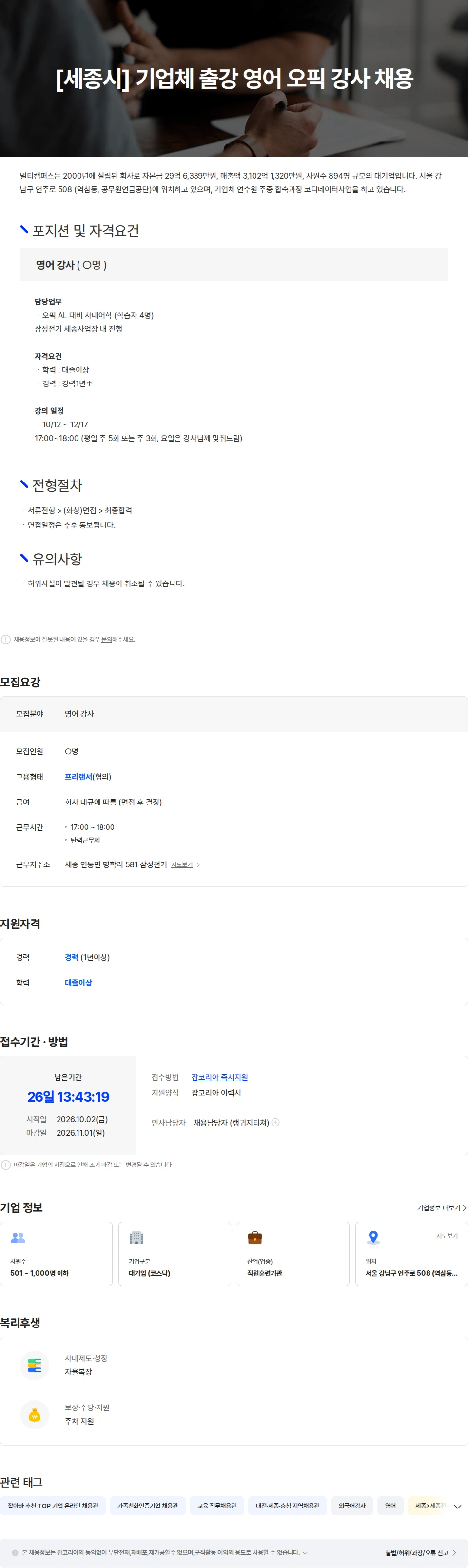The height and width of the screenshot is (1568, 468).
Task: Click the 직원훈련기관 industry card
Action: pos(292,1254)
